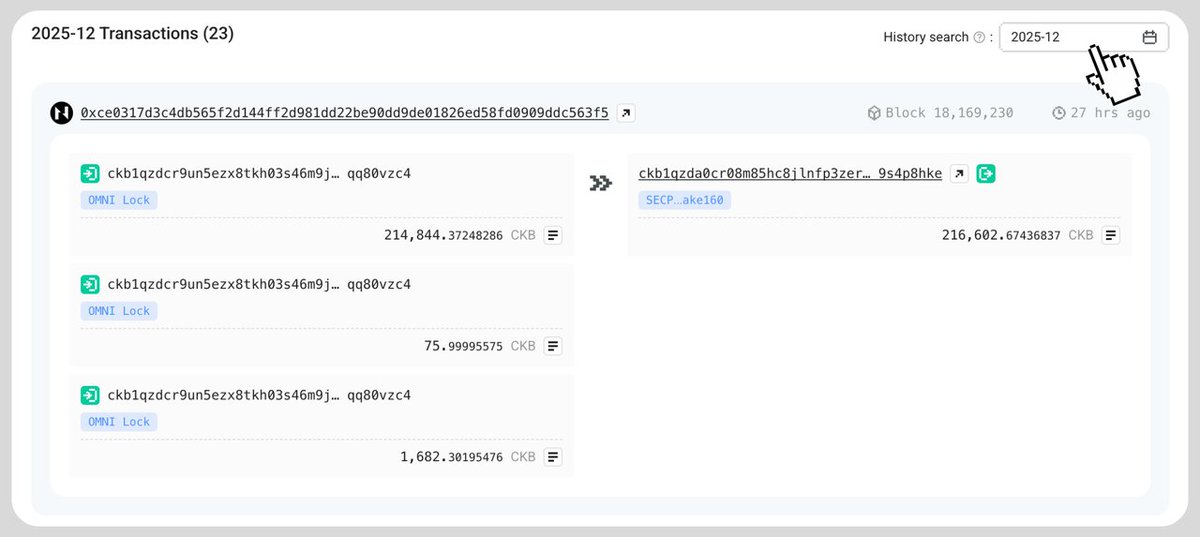Click 27 hrs ago timestamp

1110,113
